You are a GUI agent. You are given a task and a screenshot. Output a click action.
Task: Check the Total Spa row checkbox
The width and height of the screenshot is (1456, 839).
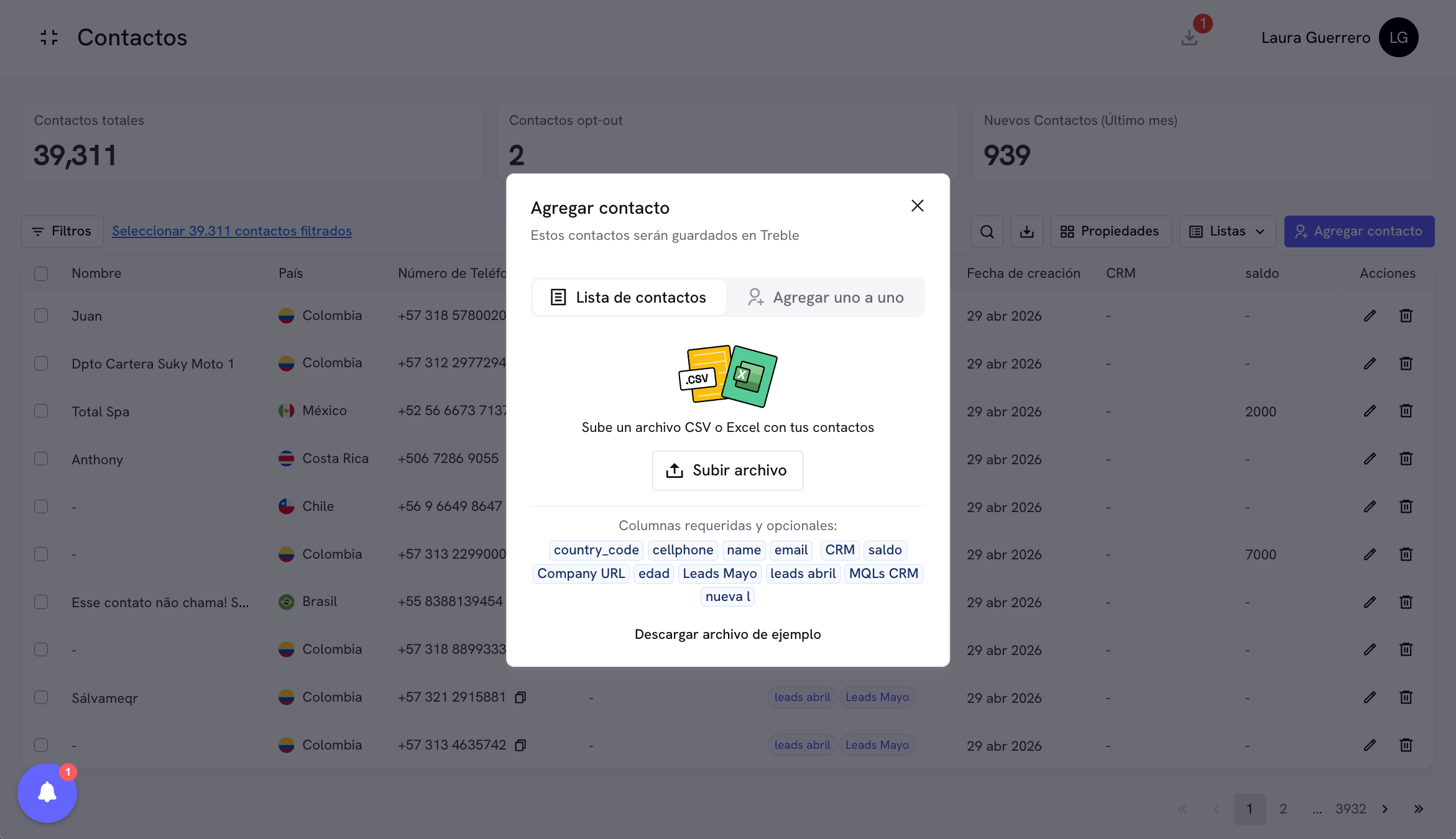[41, 411]
